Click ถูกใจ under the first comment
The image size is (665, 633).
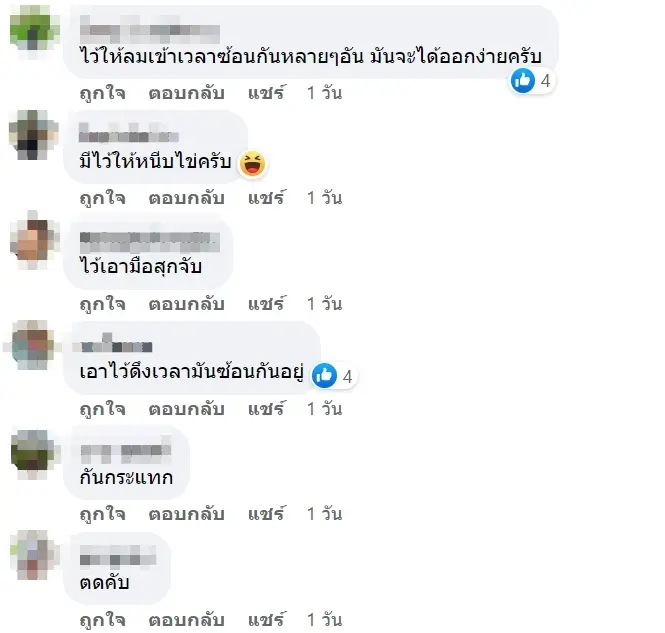pos(103,93)
